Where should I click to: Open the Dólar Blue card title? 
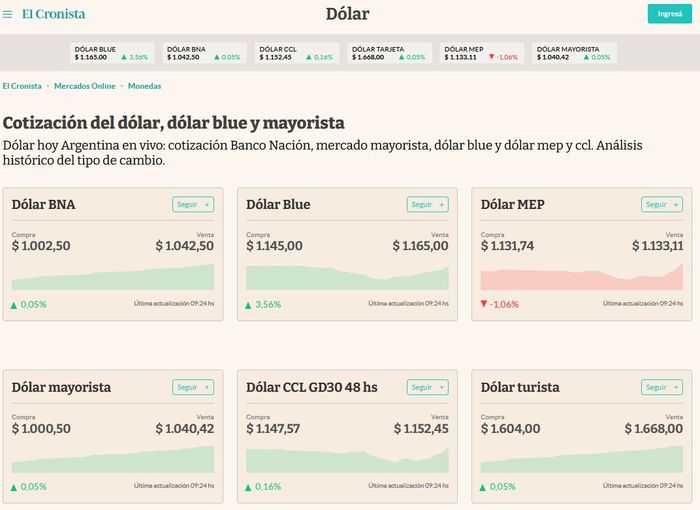click(x=278, y=205)
